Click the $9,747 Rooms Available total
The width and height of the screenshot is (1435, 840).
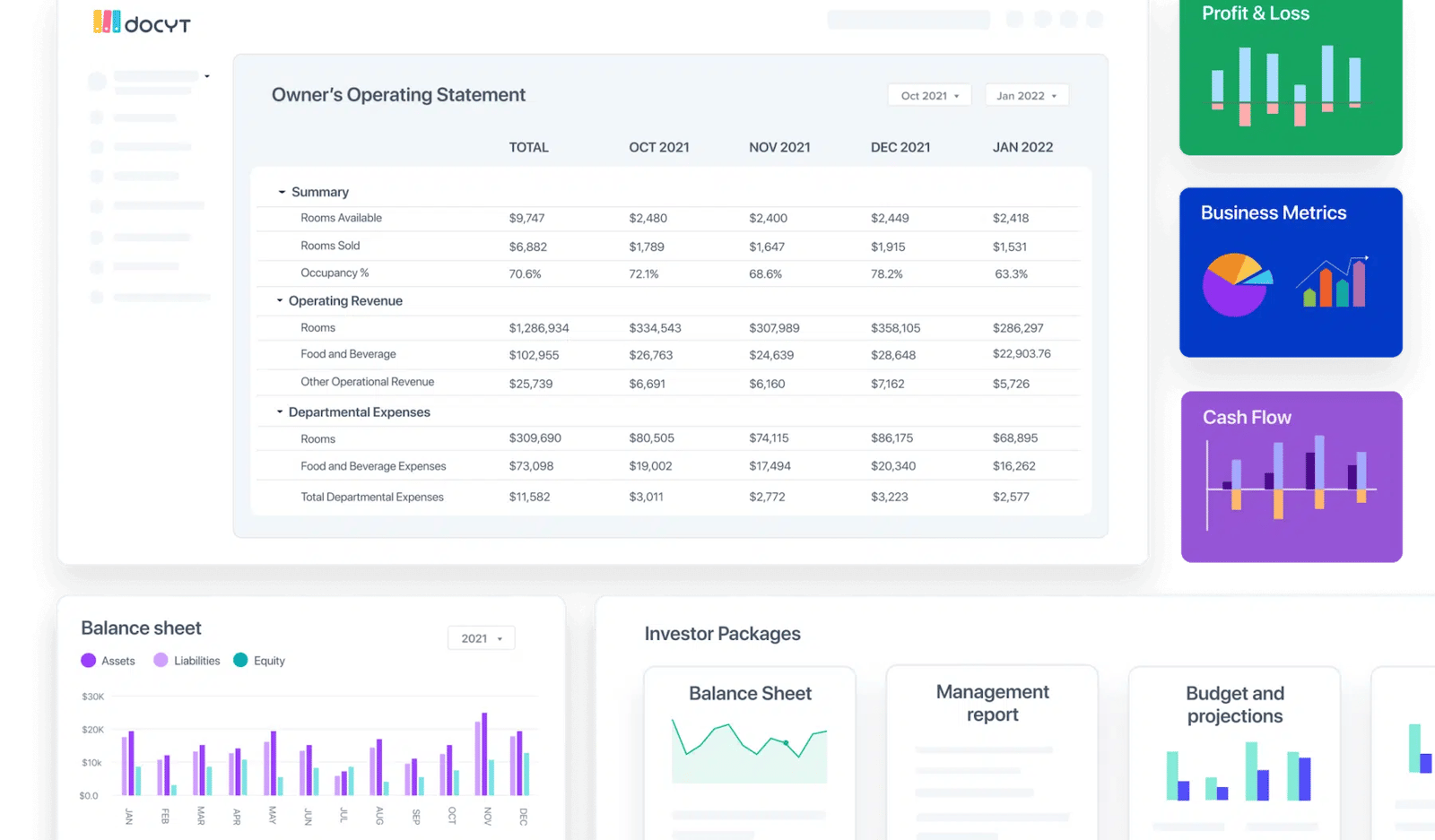pos(526,218)
